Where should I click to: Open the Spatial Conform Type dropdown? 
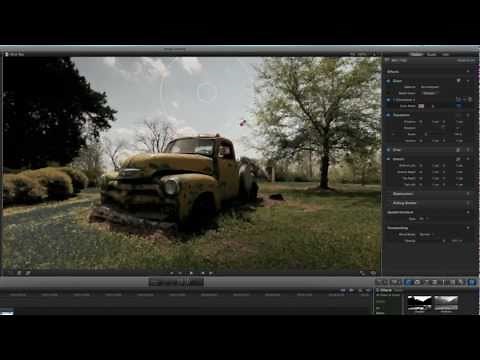click(424, 219)
